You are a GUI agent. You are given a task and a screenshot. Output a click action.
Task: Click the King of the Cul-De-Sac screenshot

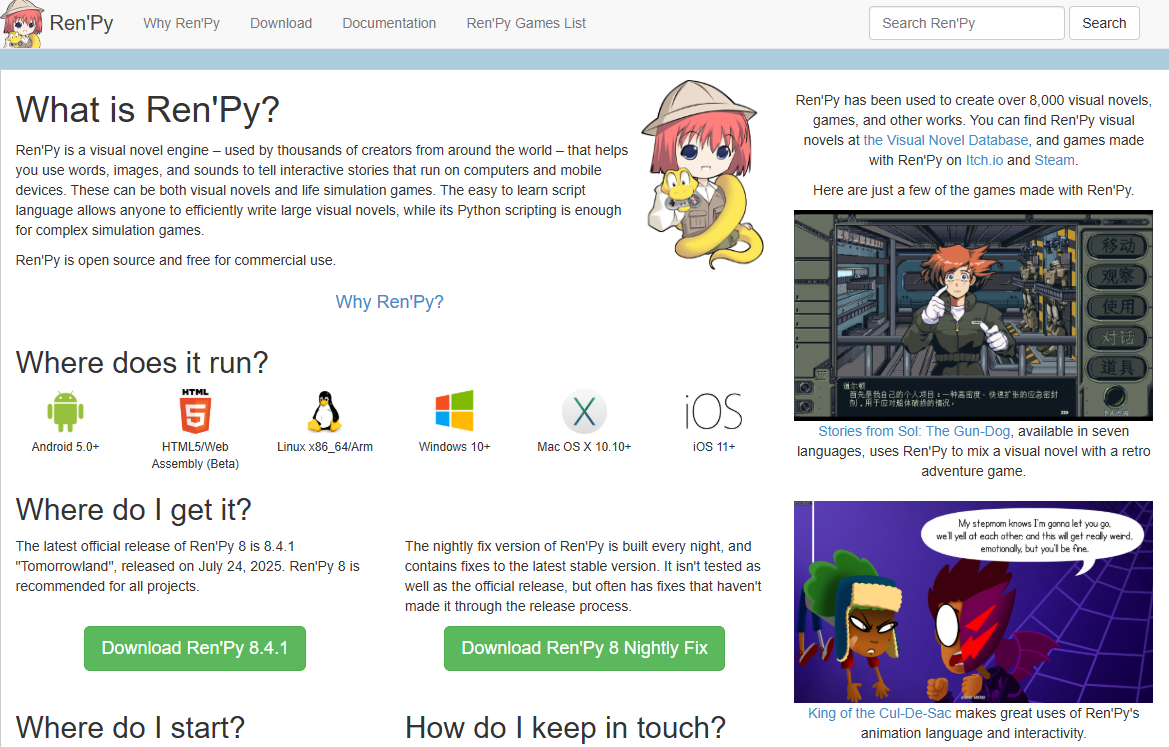click(974, 602)
